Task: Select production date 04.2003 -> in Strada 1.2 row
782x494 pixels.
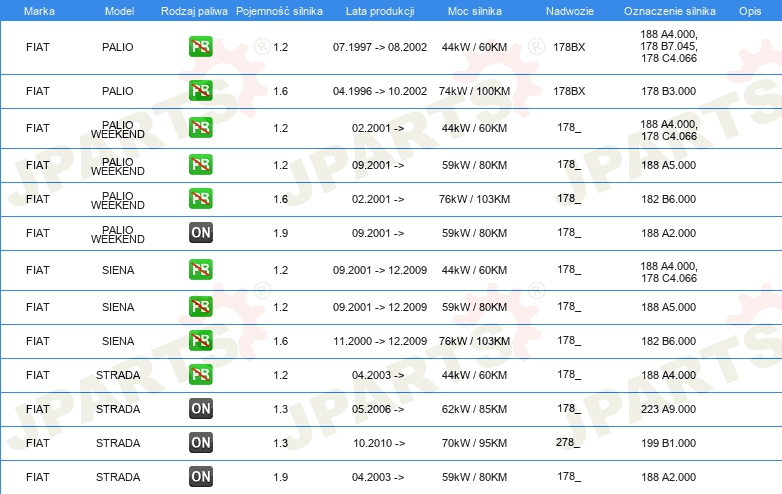Action: pyautogui.click(x=378, y=375)
